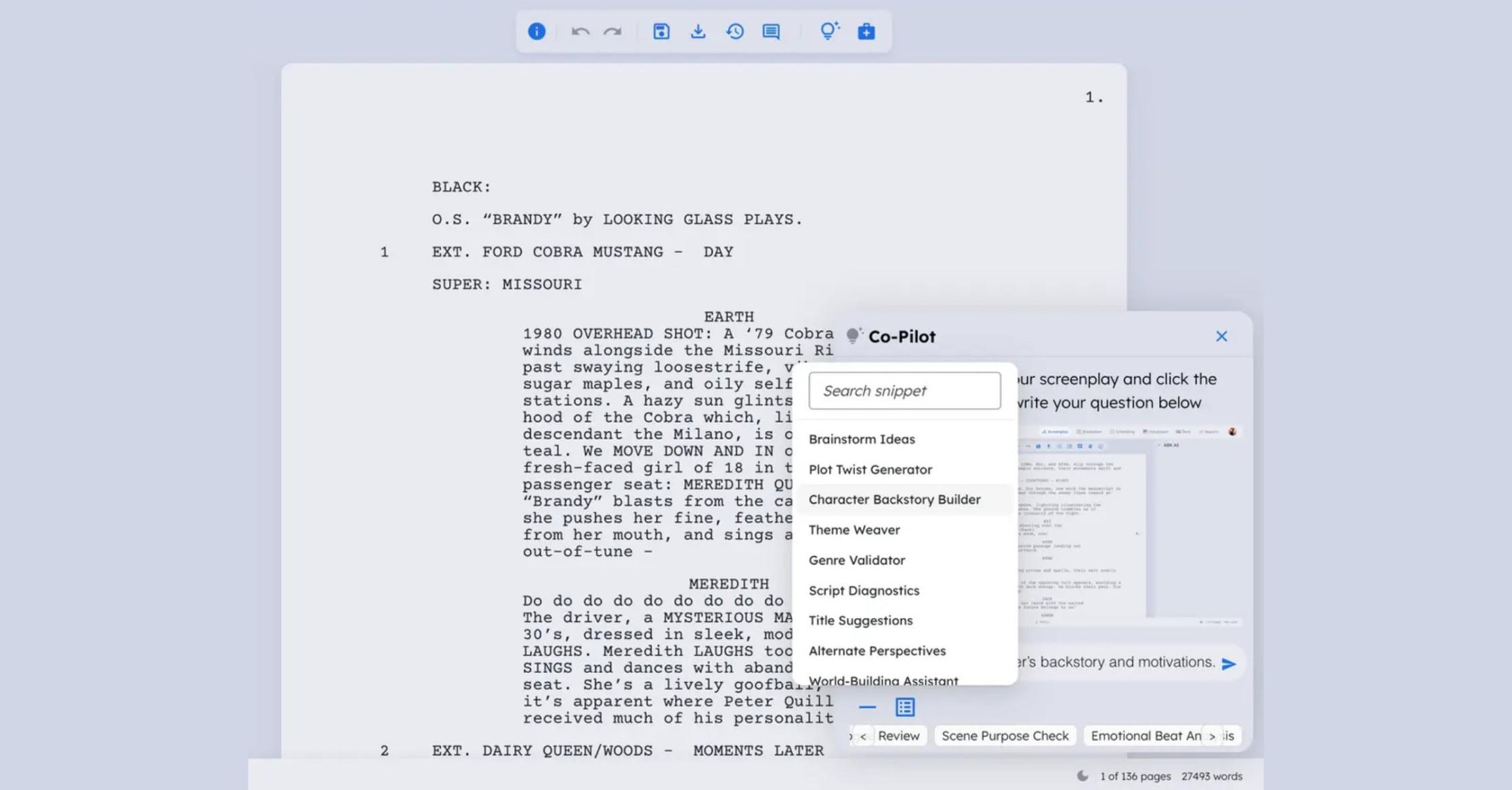Open the add-ons briefcase tool
Viewport: 1512px width, 790px height.
(x=867, y=31)
